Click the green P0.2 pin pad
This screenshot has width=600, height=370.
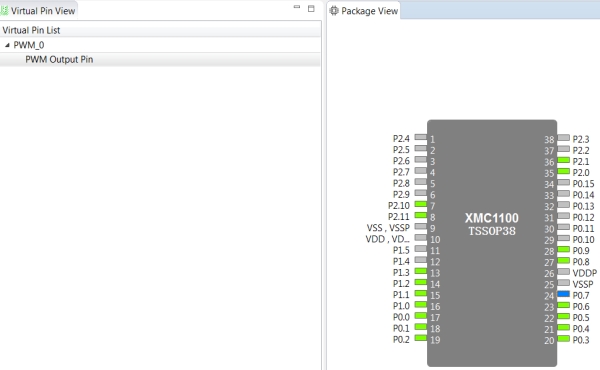click(x=421, y=338)
